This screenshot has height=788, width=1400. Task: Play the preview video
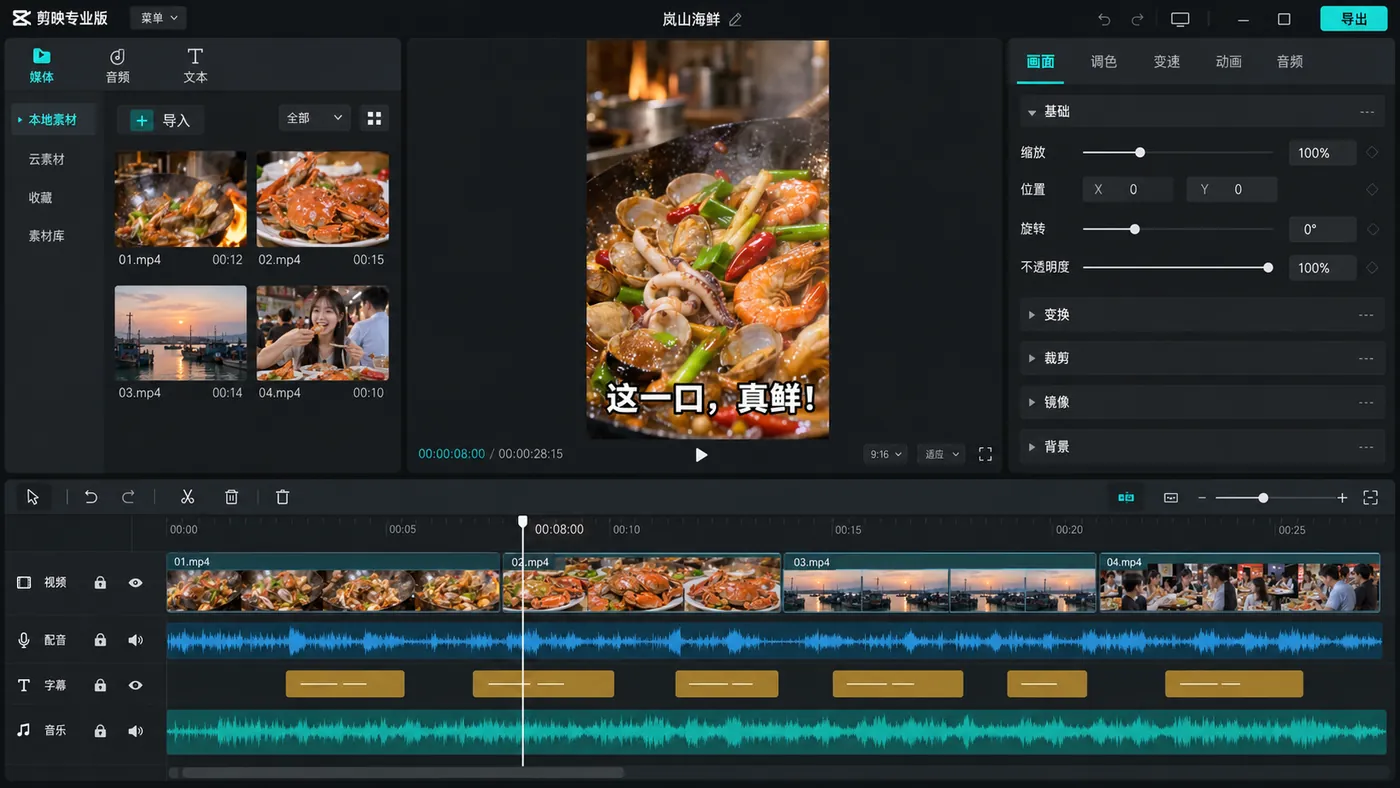tap(701, 455)
